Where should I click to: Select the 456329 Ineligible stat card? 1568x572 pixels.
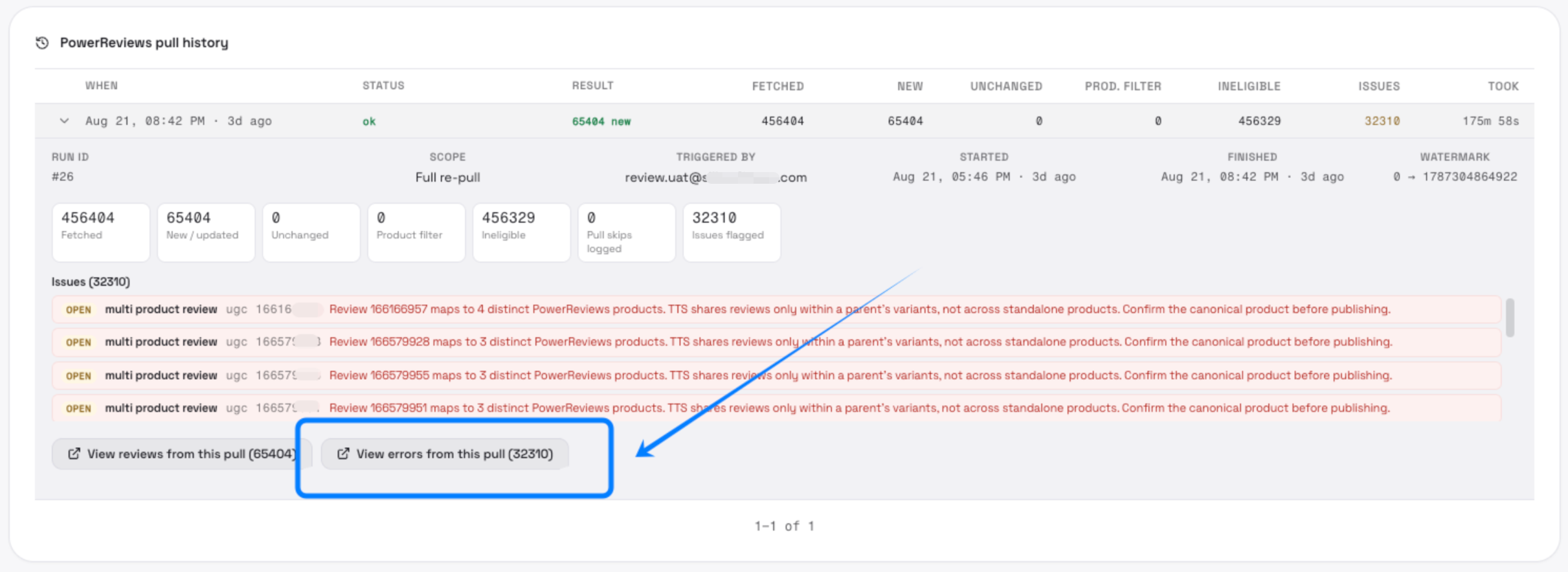521,232
